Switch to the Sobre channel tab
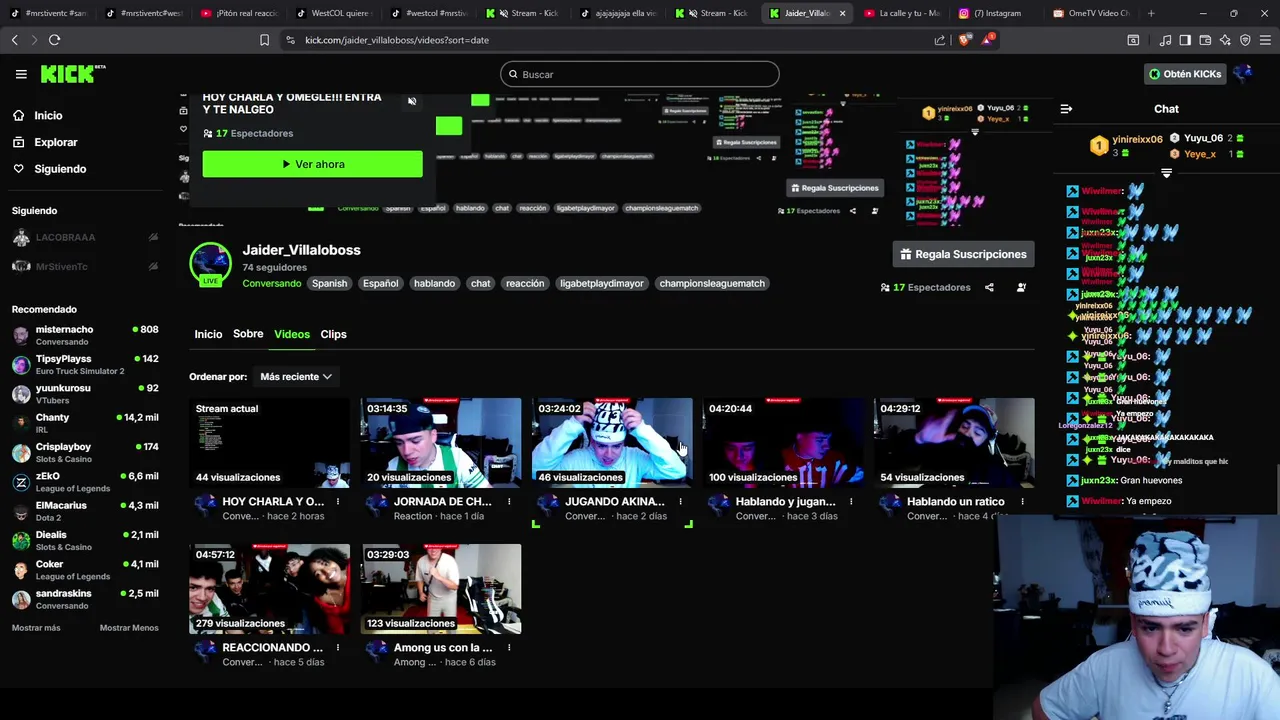 [248, 334]
